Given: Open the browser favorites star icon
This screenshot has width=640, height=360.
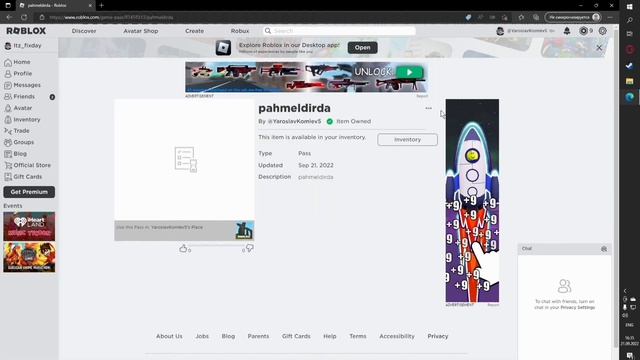Looking at the screenshot, I should point(521,17).
